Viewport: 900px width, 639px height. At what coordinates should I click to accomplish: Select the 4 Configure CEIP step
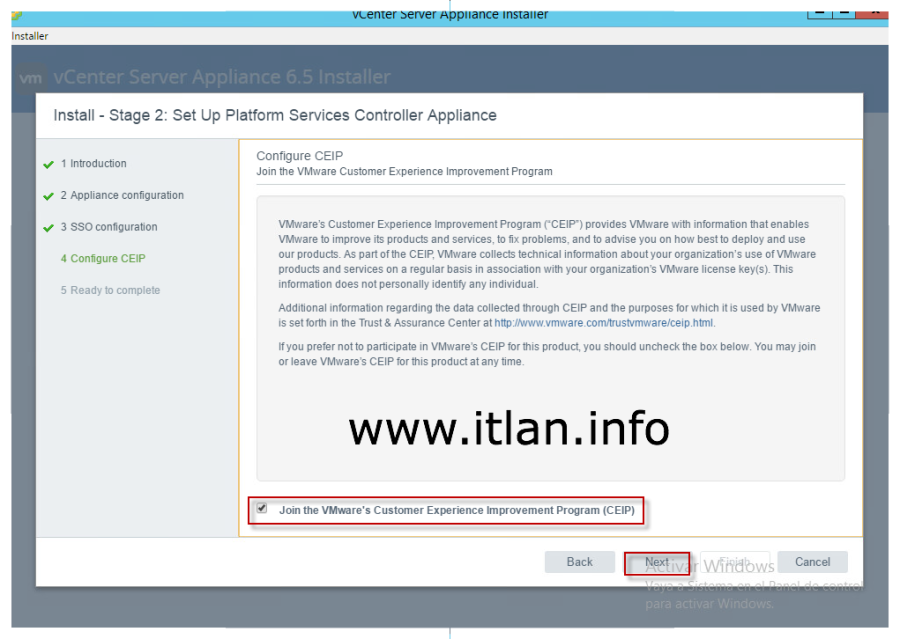pyautogui.click(x=103, y=259)
